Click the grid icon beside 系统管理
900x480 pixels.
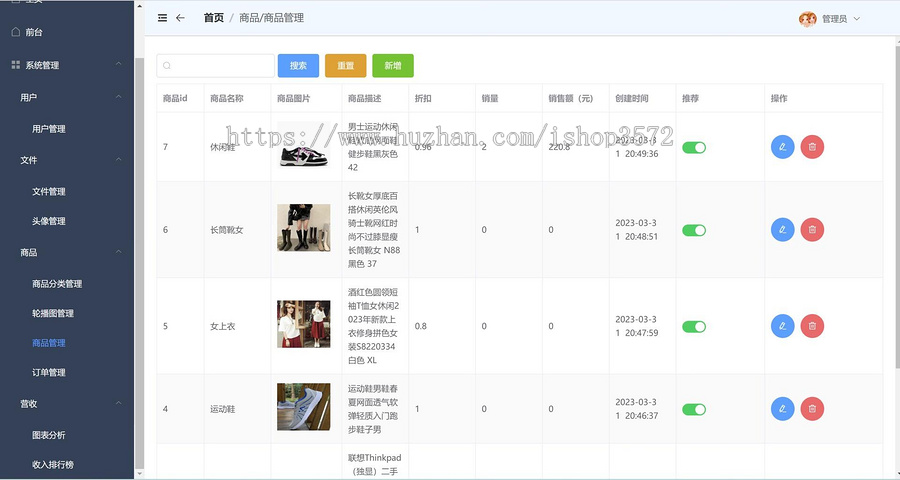tap(15, 65)
